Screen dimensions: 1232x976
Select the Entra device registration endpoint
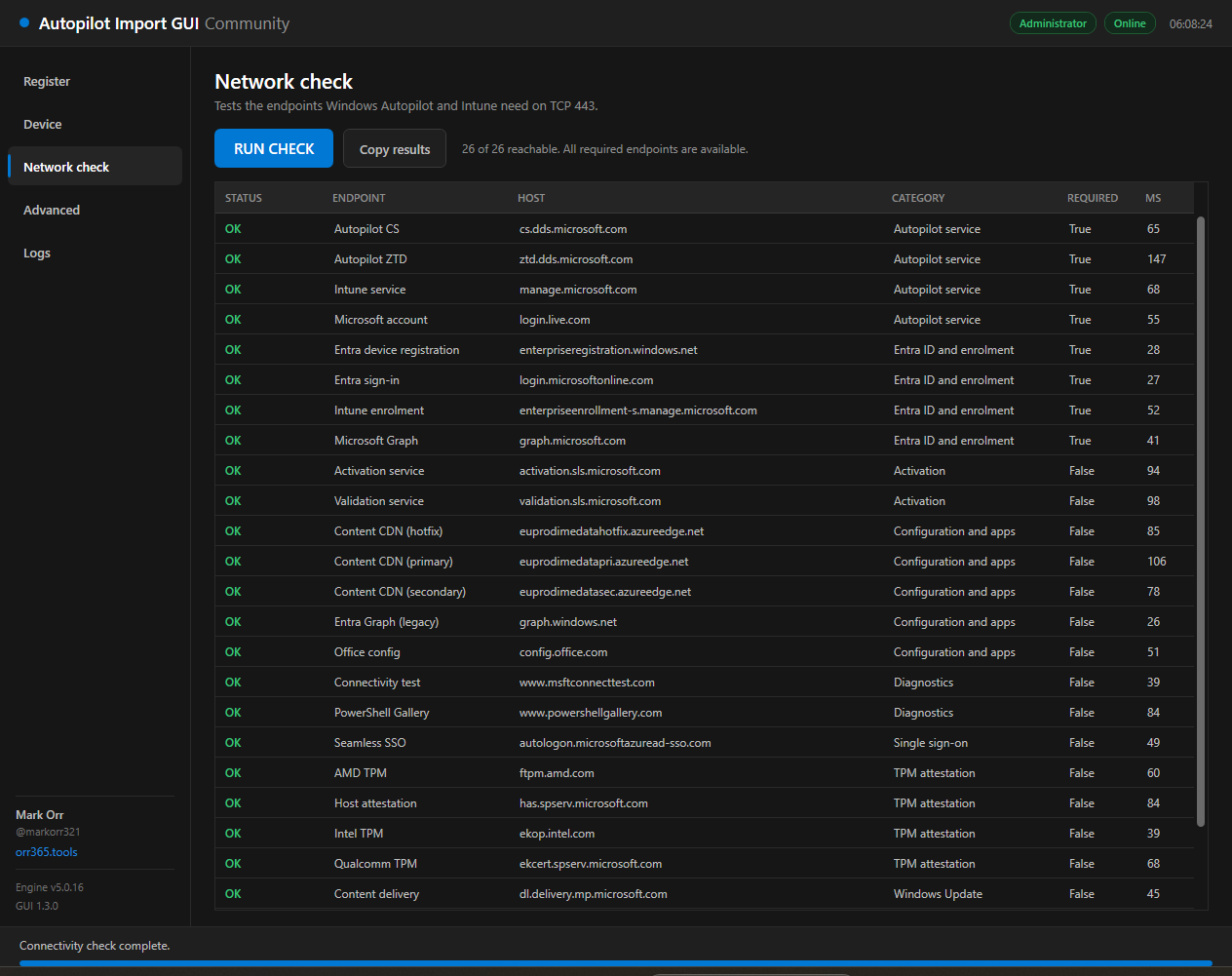point(397,350)
